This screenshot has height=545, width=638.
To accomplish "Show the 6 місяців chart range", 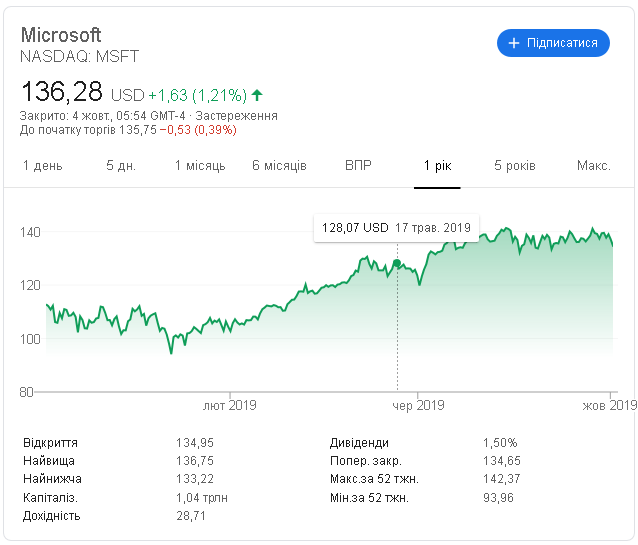I will [x=279, y=165].
